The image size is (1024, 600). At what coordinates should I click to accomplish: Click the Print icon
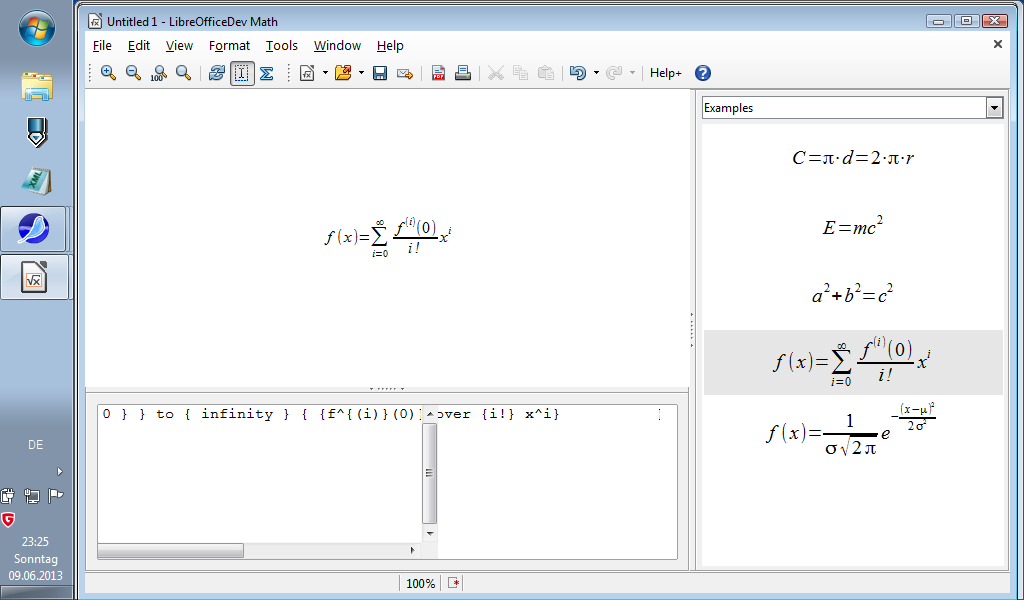tap(463, 73)
